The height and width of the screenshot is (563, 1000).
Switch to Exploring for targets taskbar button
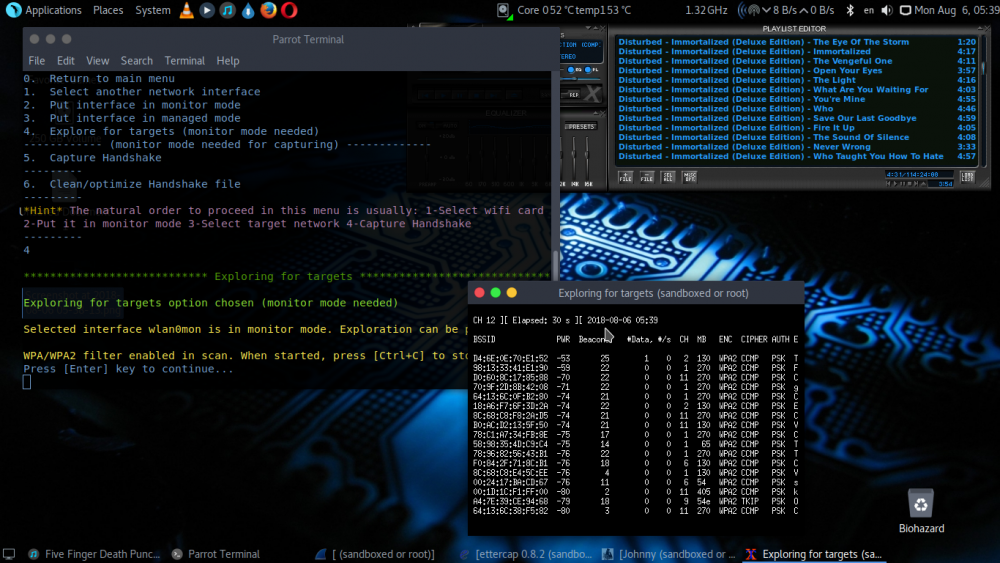point(814,554)
